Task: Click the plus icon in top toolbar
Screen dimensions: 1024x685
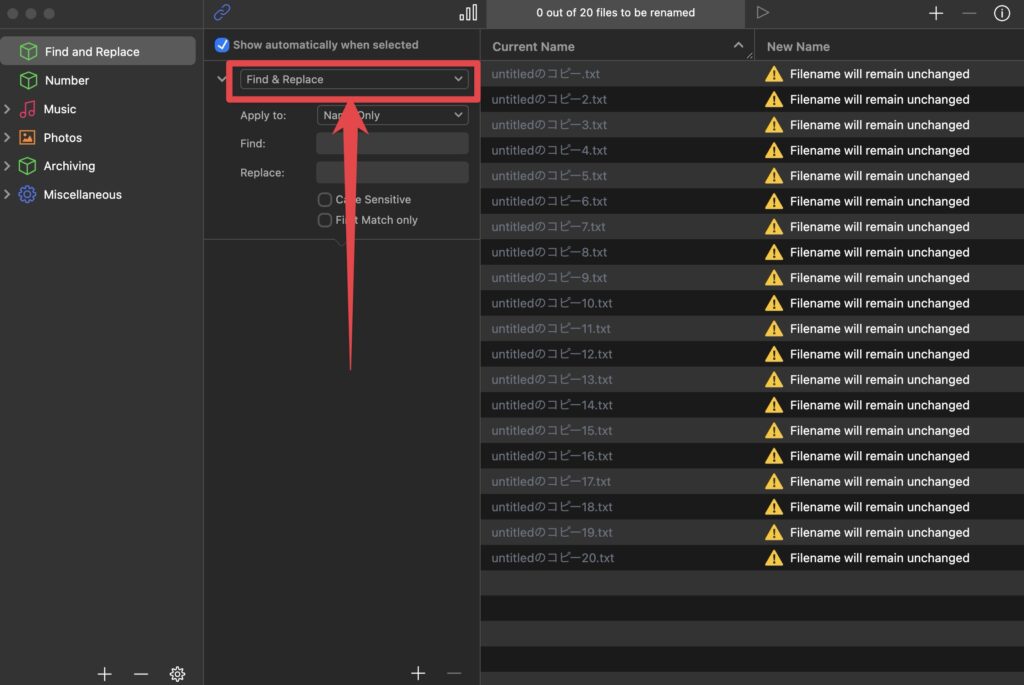Action: pos(936,13)
